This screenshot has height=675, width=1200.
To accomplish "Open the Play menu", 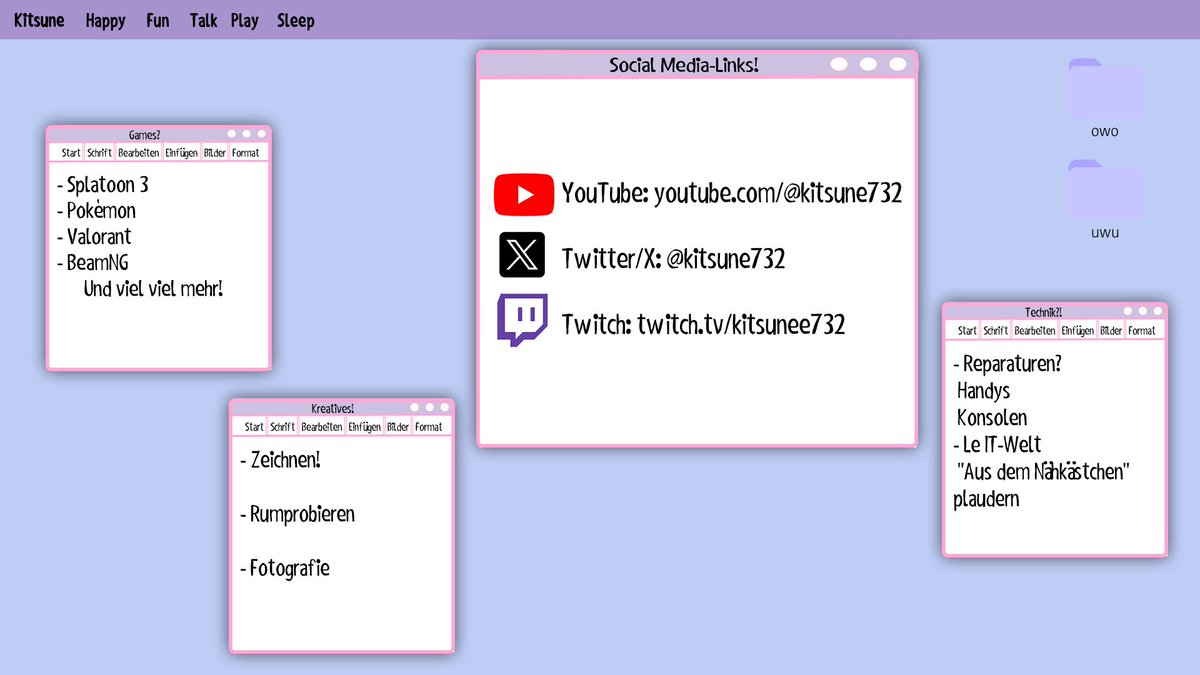I will [x=244, y=20].
